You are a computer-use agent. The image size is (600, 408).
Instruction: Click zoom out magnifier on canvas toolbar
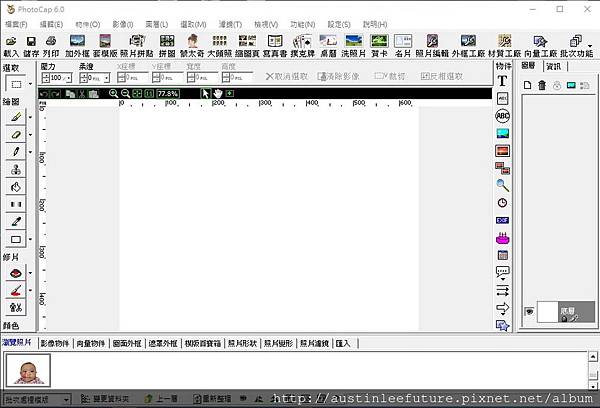click(125, 93)
